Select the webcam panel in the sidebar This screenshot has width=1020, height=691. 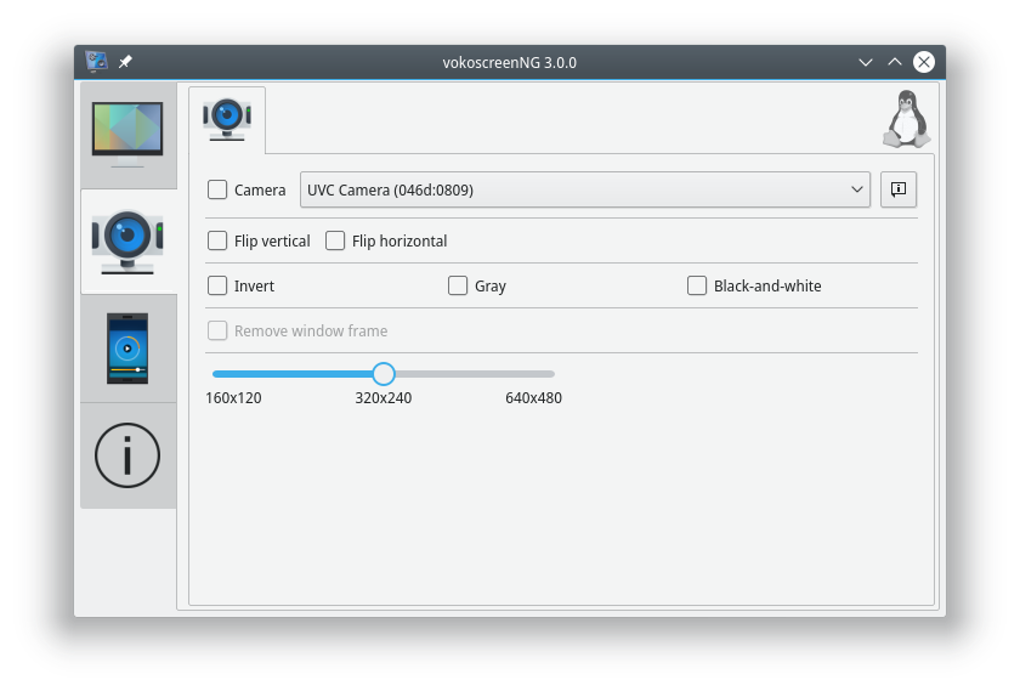tap(129, 240)
